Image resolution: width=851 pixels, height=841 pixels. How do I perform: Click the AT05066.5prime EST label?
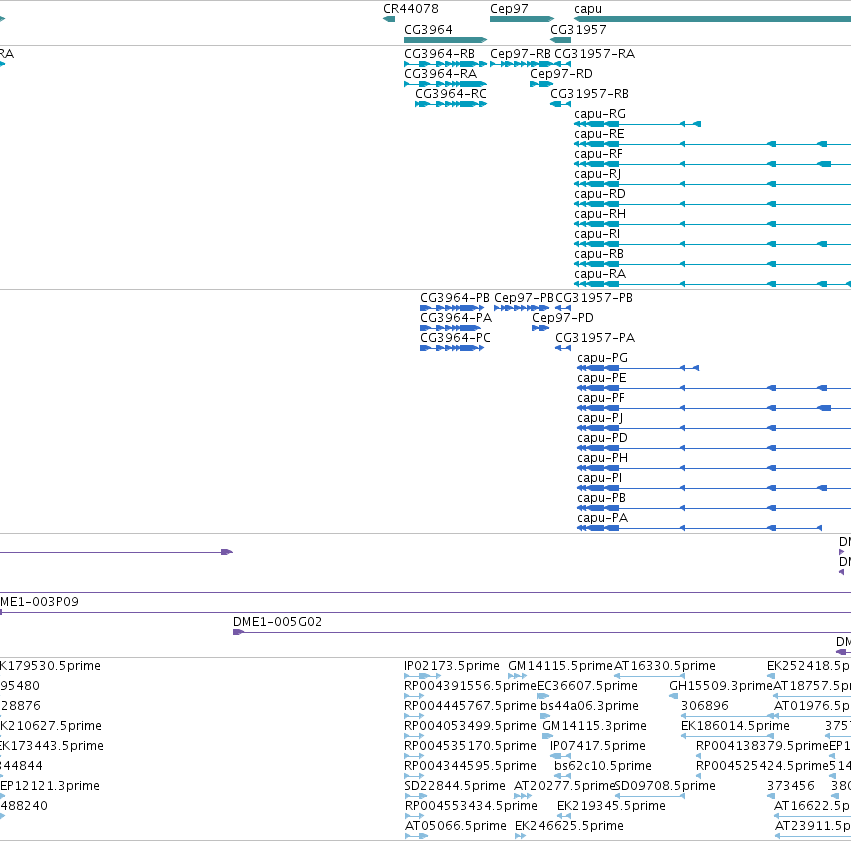coord(456,827)
